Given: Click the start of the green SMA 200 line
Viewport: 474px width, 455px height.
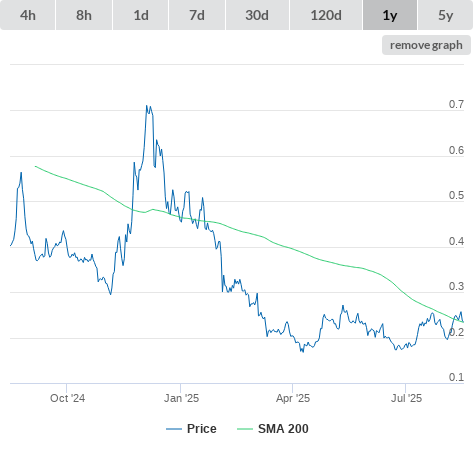Looking at the screenshot, I should tap(35, 166).
